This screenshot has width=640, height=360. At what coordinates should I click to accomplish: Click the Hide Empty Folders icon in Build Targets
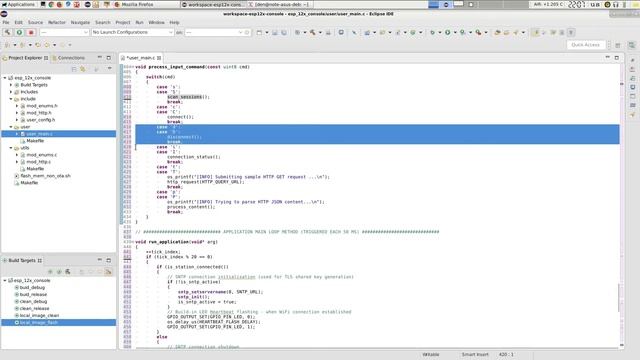tap(108, 272)
